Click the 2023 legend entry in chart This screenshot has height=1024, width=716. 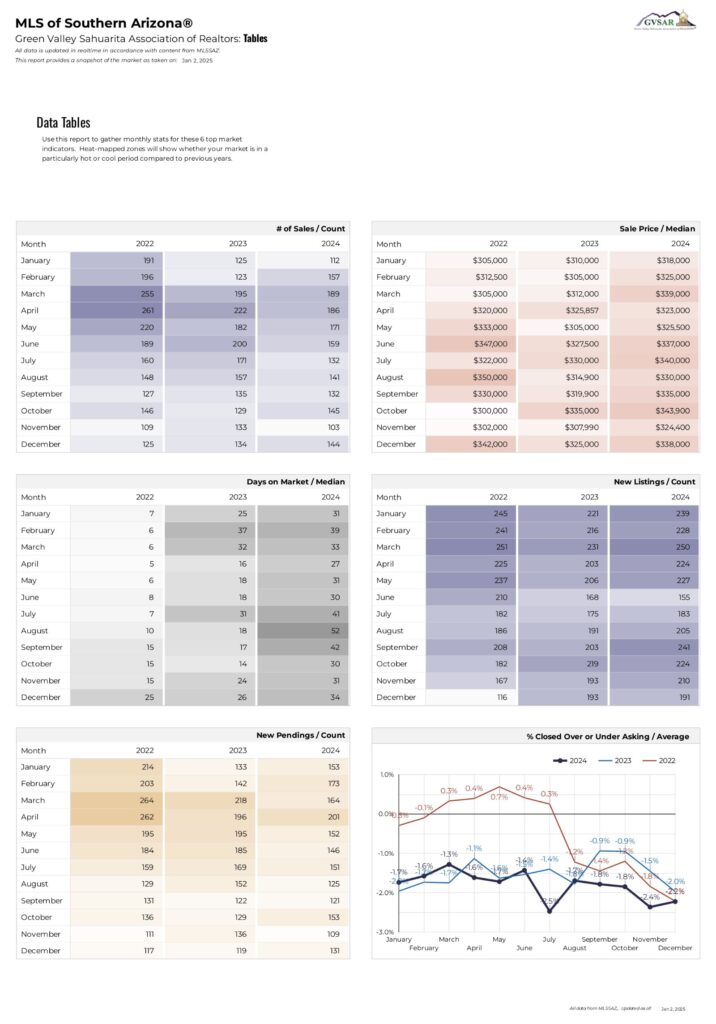[x=614, y=761]
